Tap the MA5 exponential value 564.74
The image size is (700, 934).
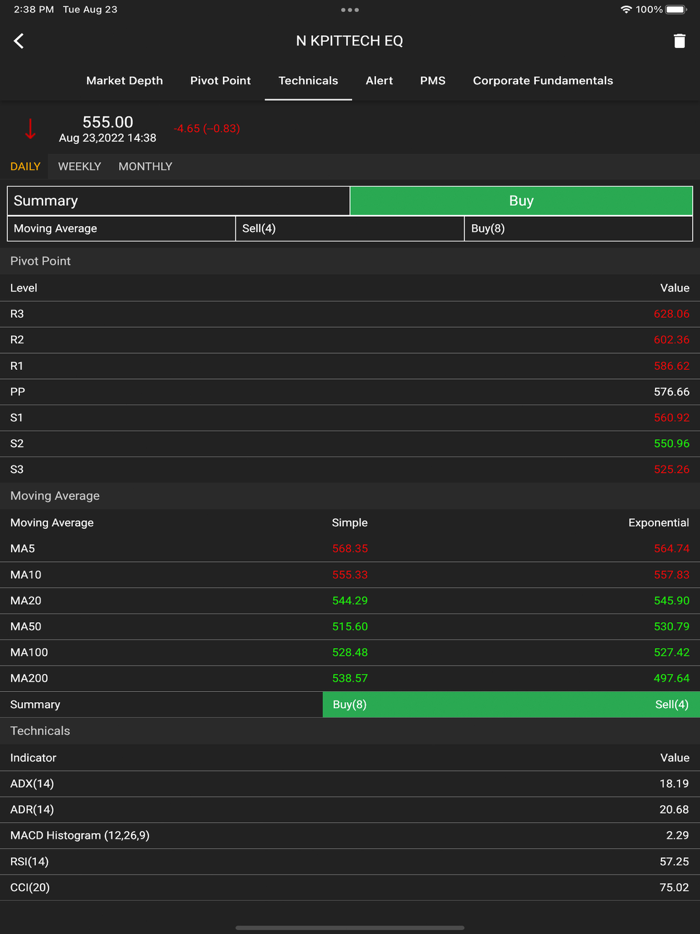(671, 549)
